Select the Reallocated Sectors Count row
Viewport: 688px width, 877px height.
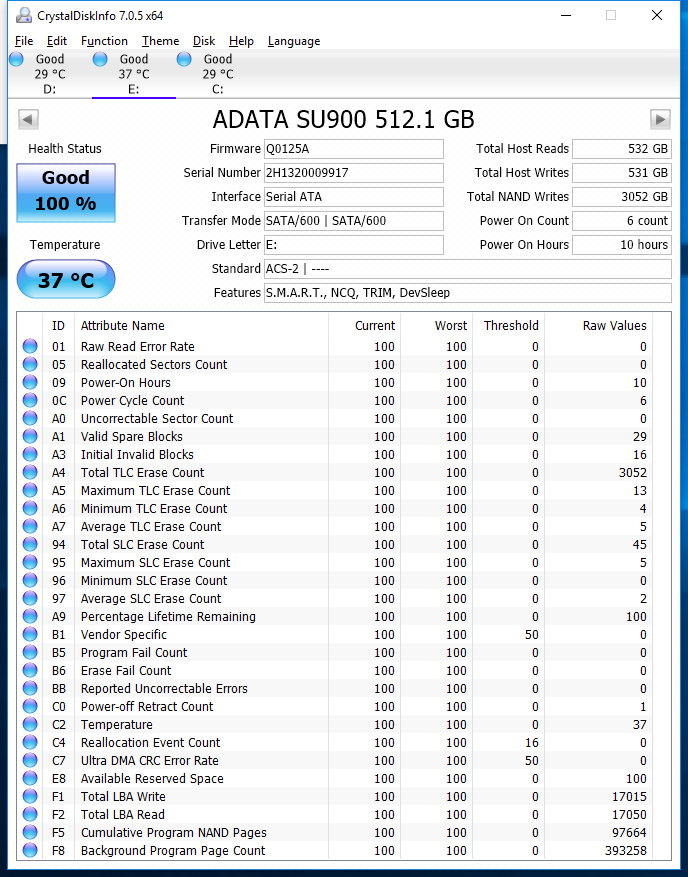pyautogui.click(x=154, y=365)
